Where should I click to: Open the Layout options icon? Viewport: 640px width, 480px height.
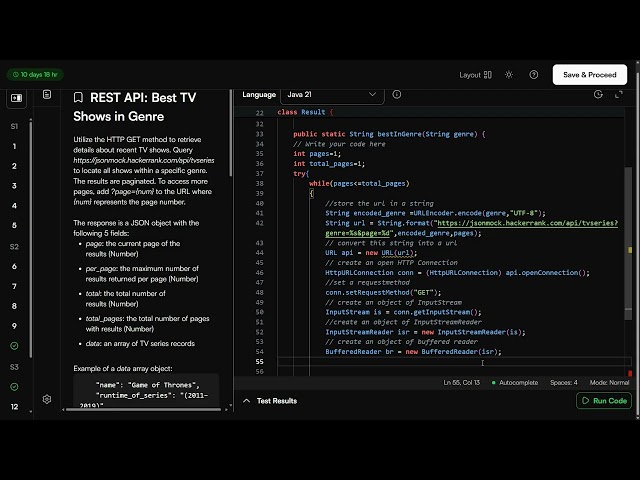point(487,75)
